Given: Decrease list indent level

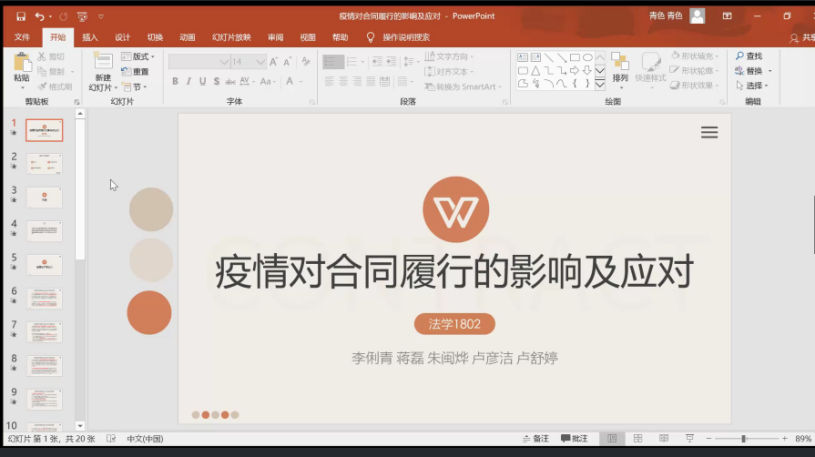Looking at the screenshot, I should coord(377,62).
